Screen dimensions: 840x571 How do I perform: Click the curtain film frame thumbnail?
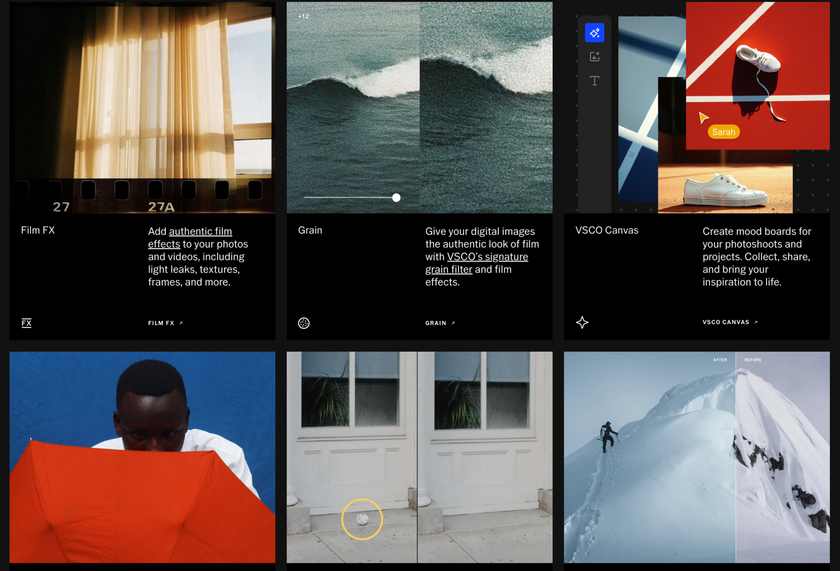[x=142, y=107]
